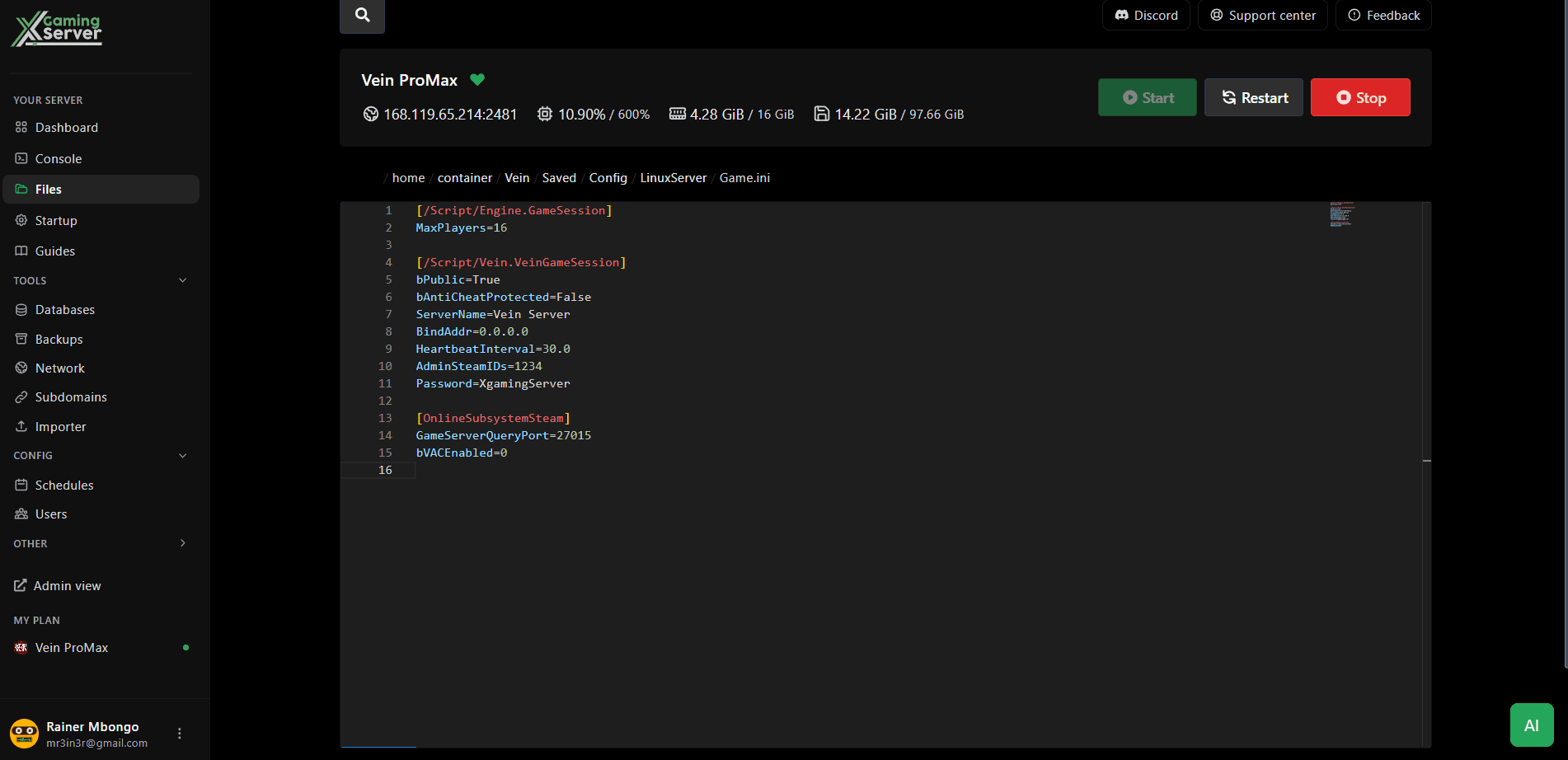The image size is (1568, 760).
Task: Open the container breadcrumb link
Action: 464,177
